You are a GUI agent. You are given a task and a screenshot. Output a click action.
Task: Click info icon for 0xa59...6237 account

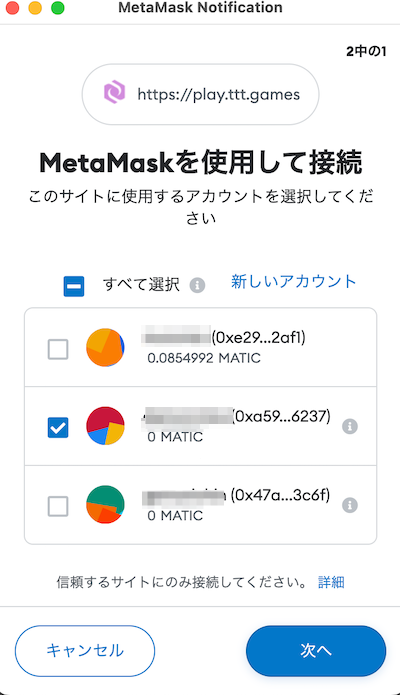(x=350, y=426)
